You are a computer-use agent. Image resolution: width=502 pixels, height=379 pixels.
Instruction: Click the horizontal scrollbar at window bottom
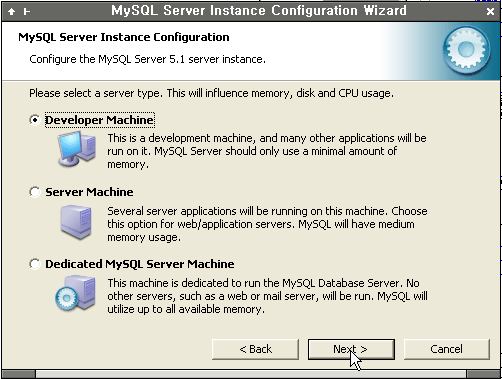251,374
